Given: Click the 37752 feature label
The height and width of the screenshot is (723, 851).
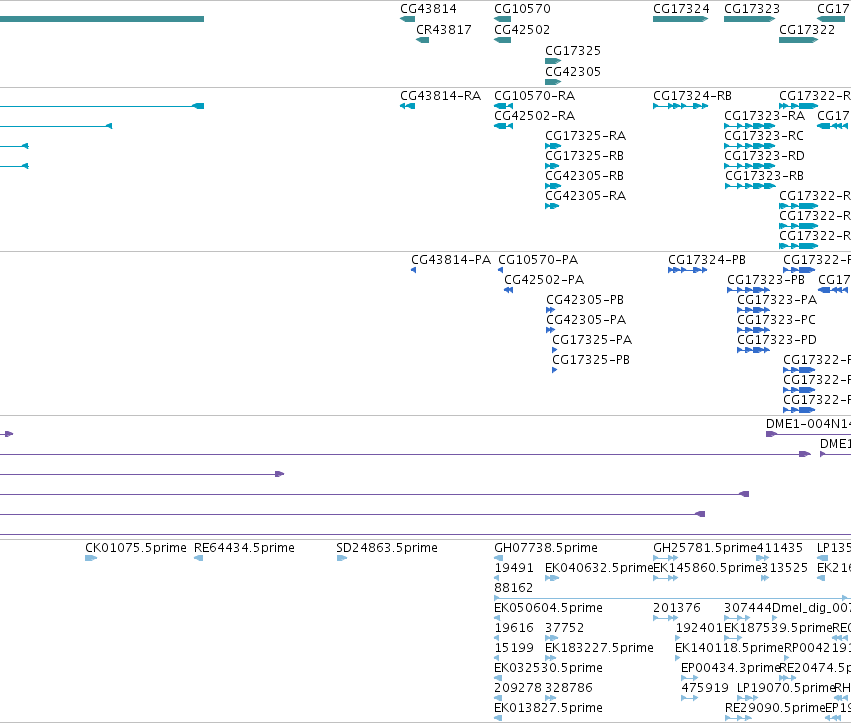Looking at the screenshot, I should (x=564, y=628).
